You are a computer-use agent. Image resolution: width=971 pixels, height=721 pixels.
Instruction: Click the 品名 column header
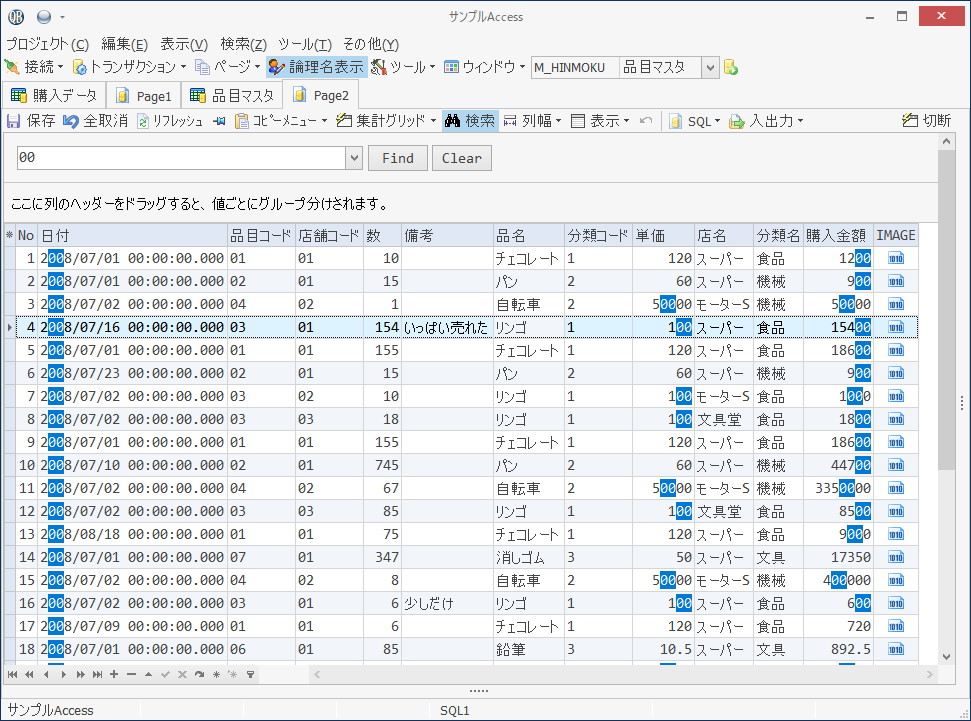528,235
